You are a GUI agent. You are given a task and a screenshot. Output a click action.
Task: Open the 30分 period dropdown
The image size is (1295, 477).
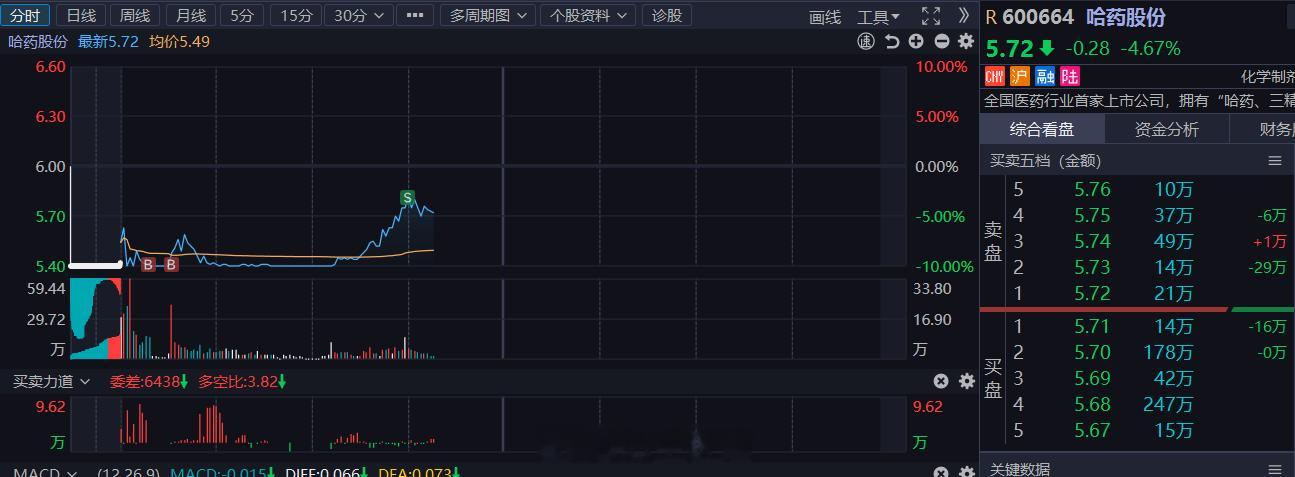coord(358,15)
